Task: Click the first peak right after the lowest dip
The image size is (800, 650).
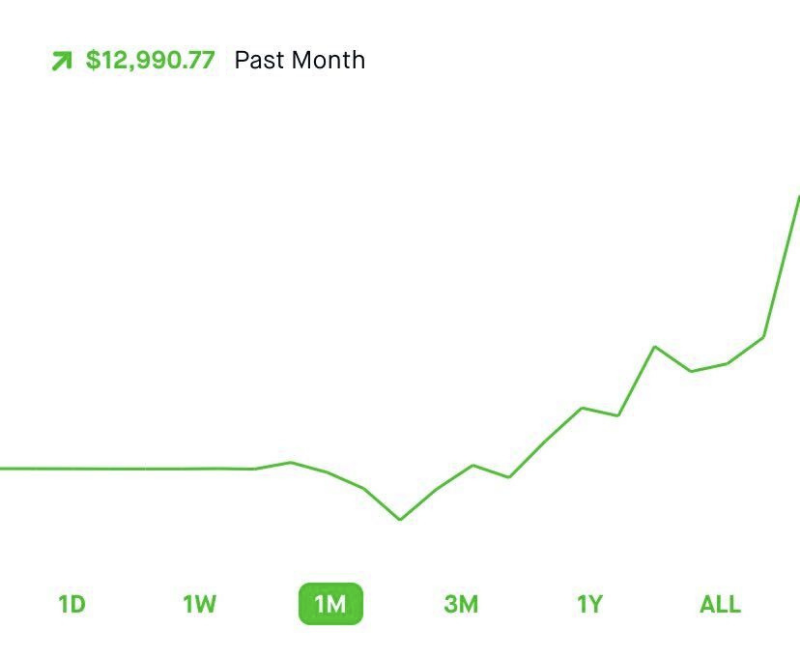Action: click(473, 465)
